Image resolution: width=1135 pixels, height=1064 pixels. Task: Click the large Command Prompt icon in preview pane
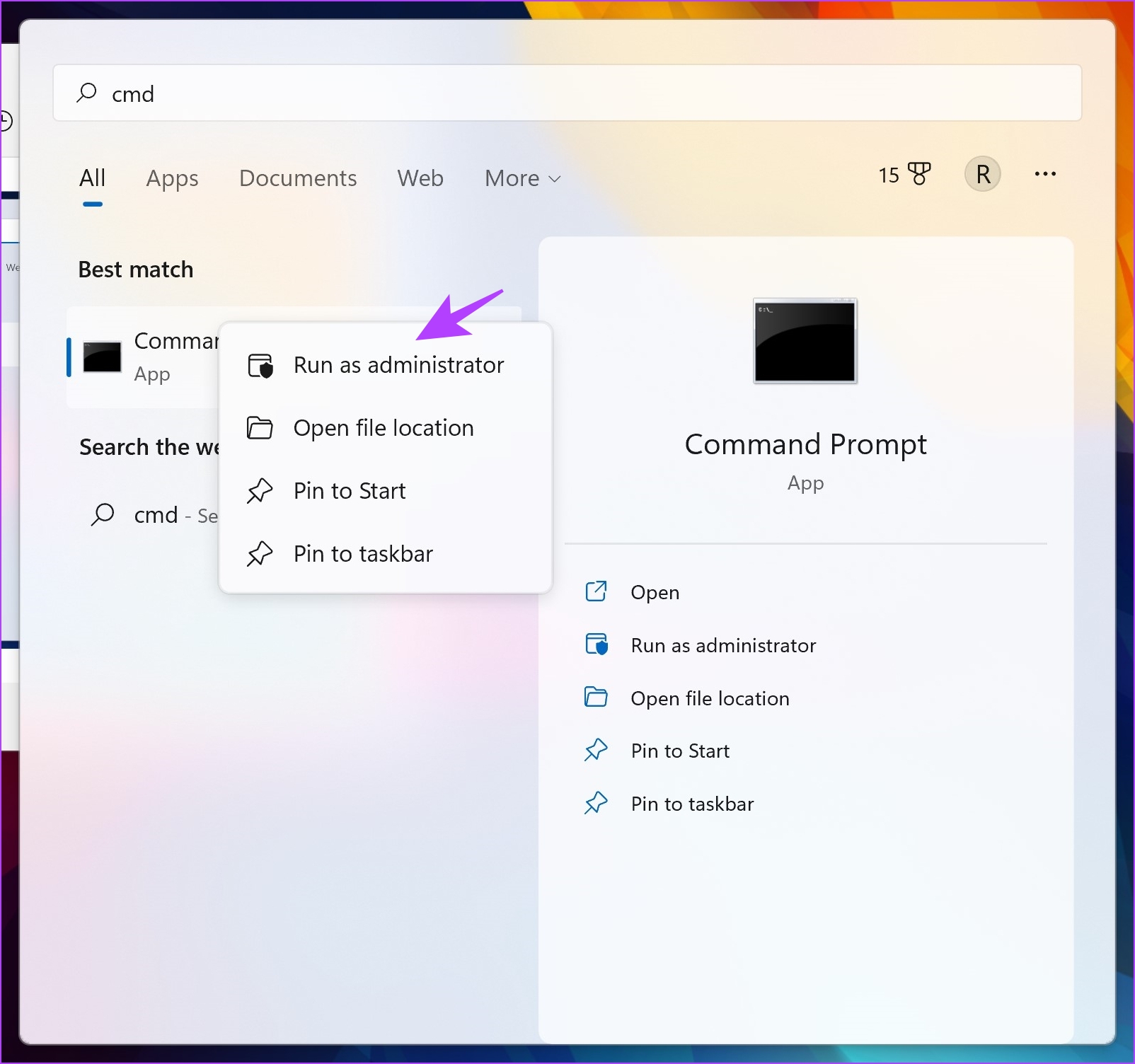[x=805, y=342]
